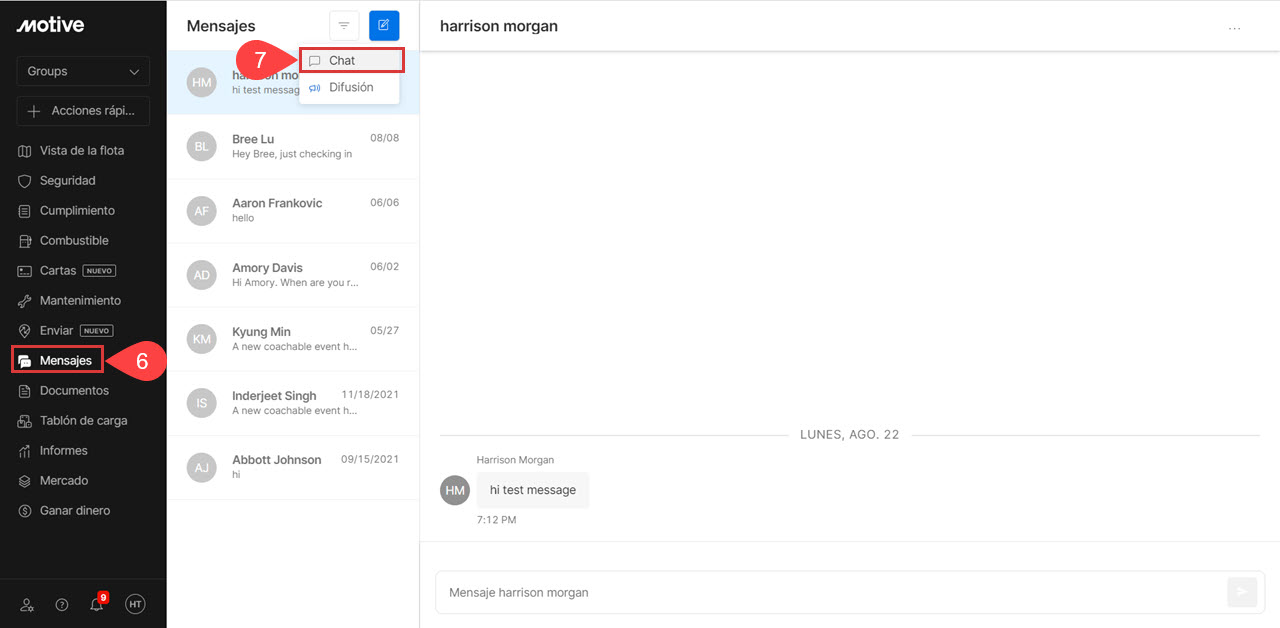
Task: Choose Chat from compose menu
Action: pyautogui.click(x=351, y=61)
